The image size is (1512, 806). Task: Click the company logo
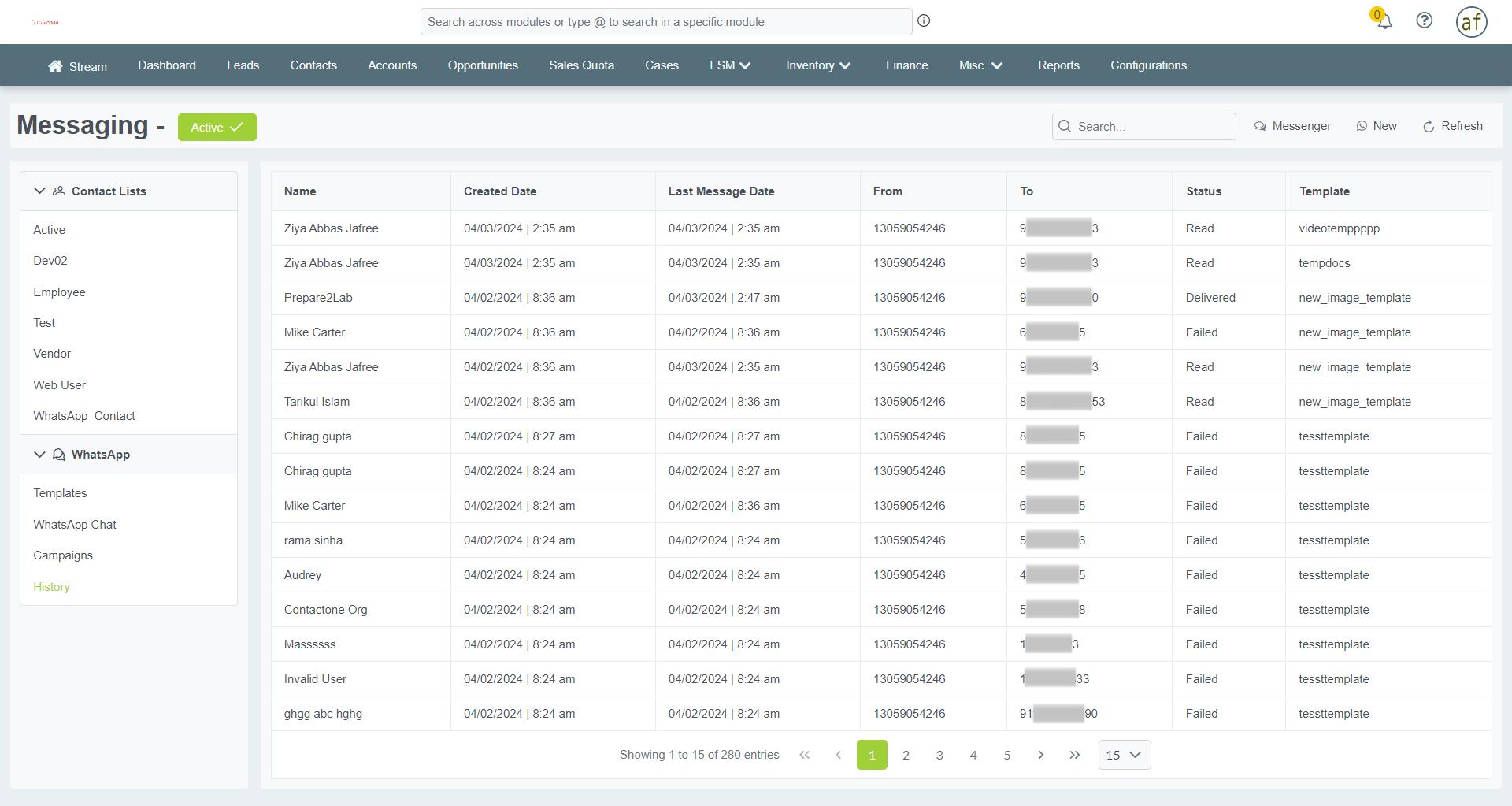[45, 23]
